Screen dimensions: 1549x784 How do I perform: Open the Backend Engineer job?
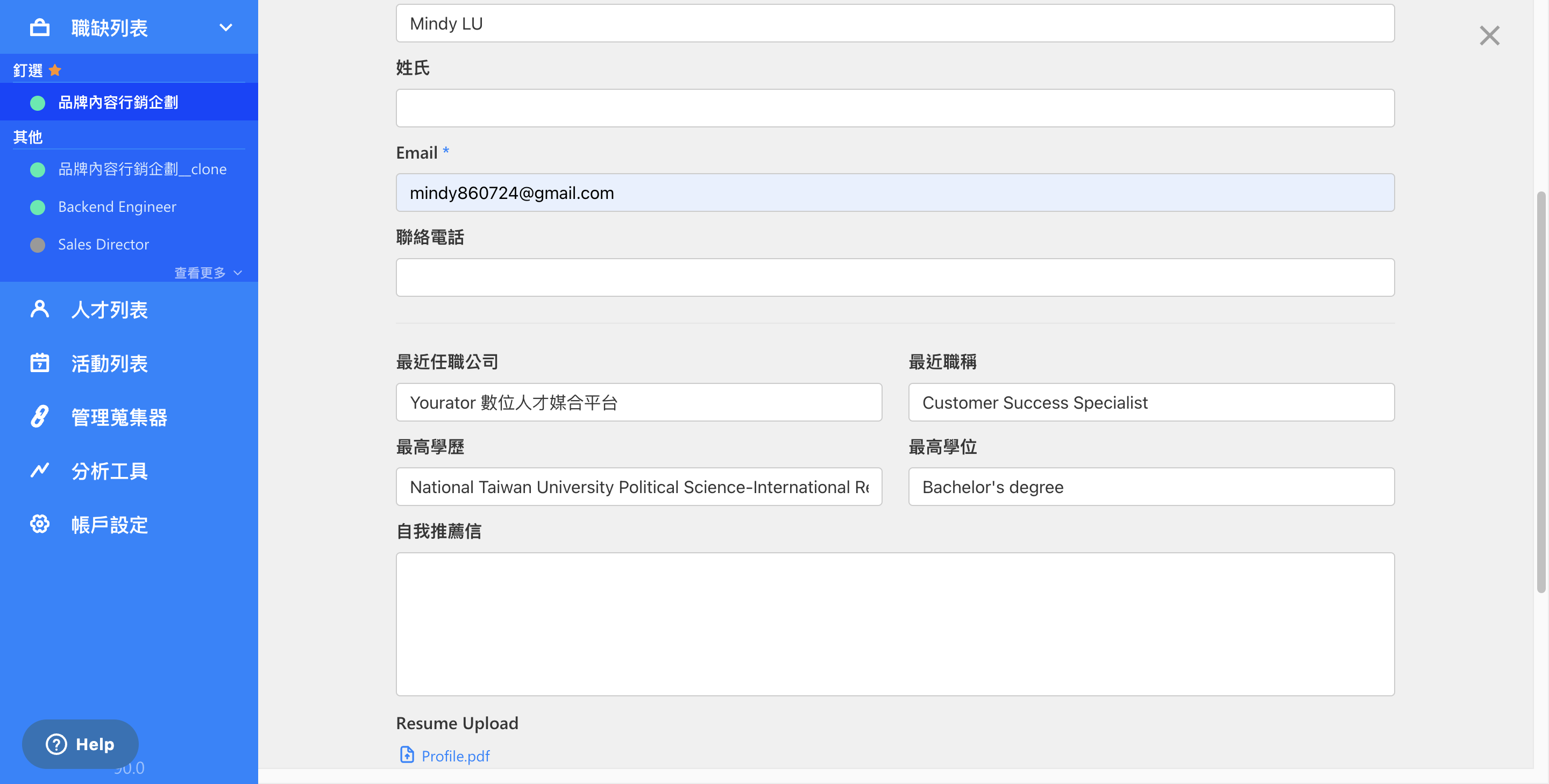117,208
